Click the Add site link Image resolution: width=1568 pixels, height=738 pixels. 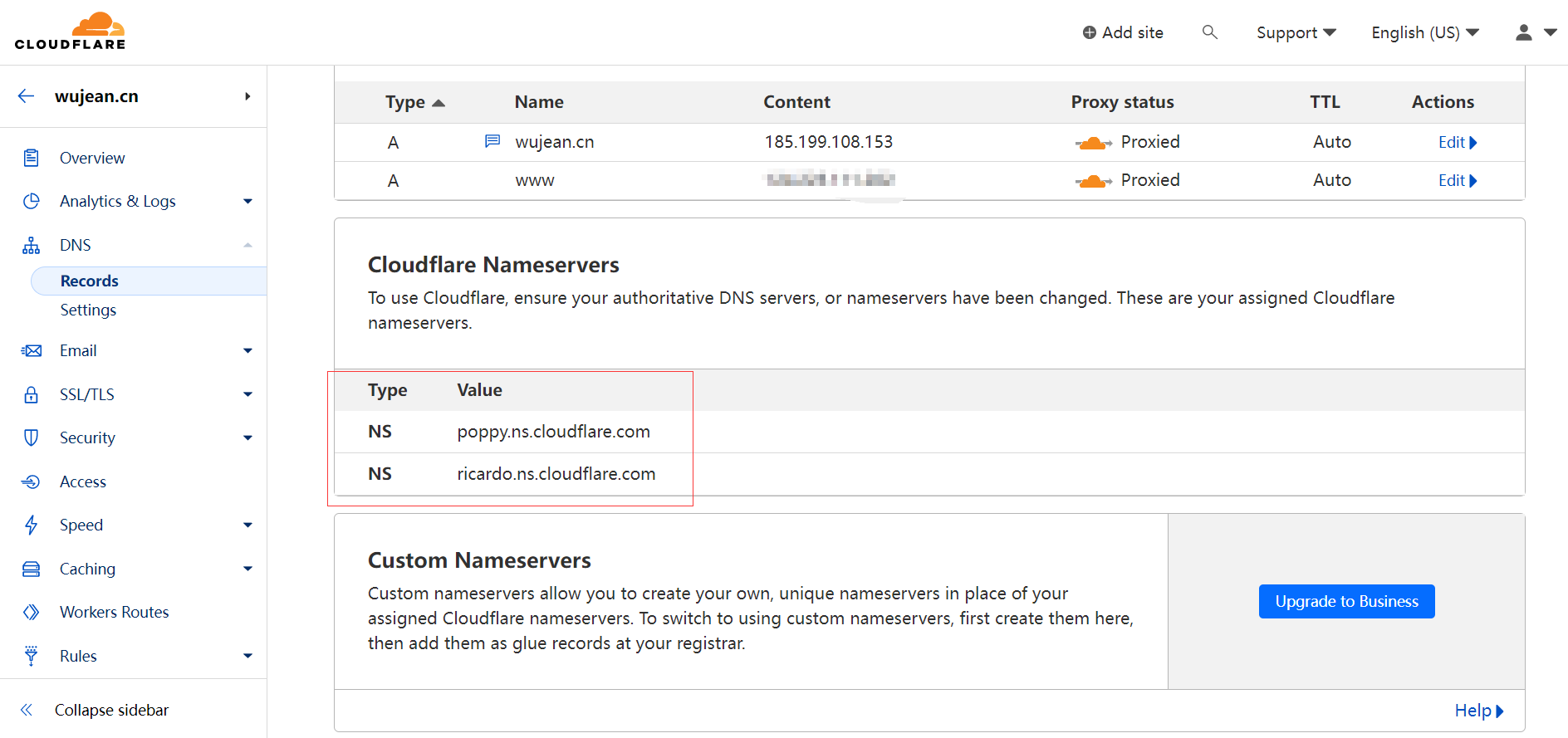pyautogui.click(x=1123, y=32)
